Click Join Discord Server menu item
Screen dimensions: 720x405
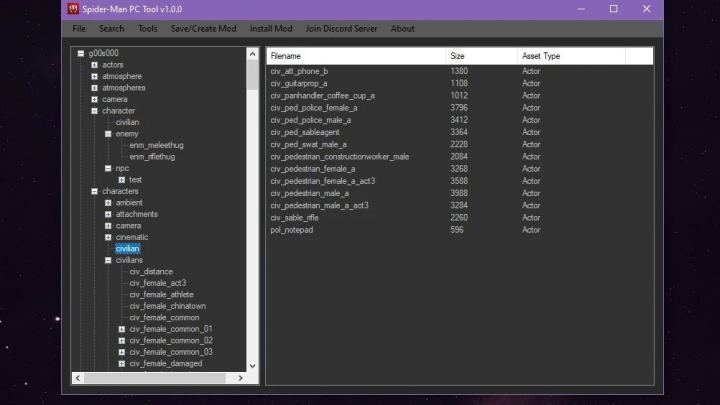[341, 28]
